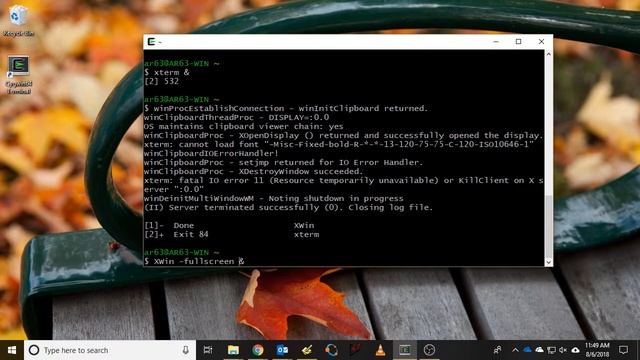Click the "setjmp returned for IO Error Handler" line

pos(283,163)
